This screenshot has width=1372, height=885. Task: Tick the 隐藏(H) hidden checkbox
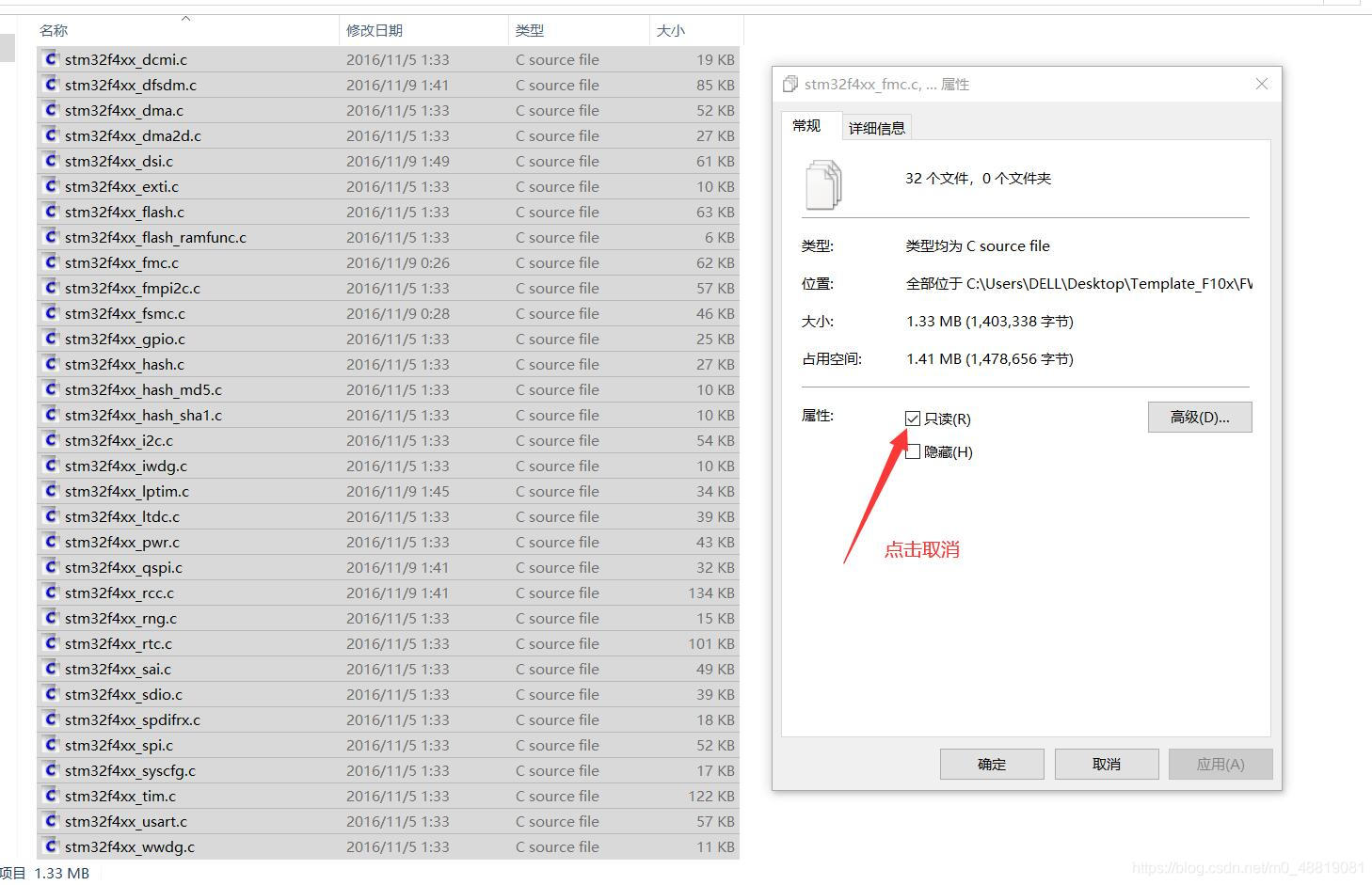pos(912,451)
